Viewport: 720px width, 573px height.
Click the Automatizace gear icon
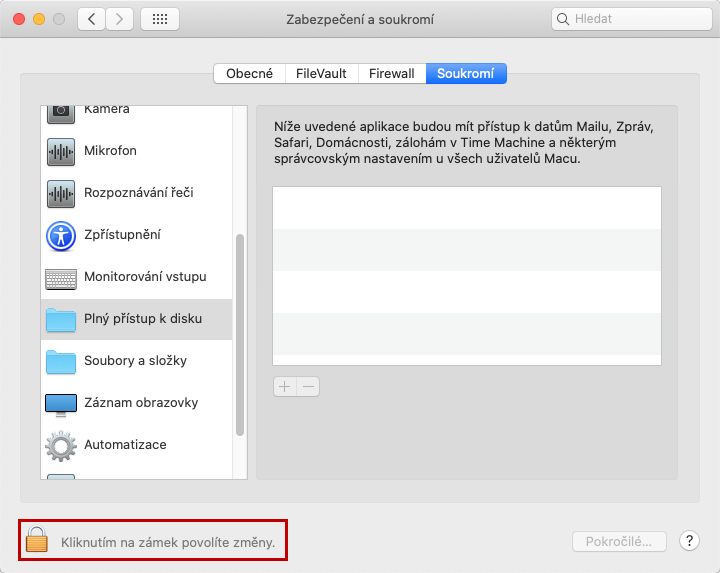pyautogui.click(x=61, y=445)
